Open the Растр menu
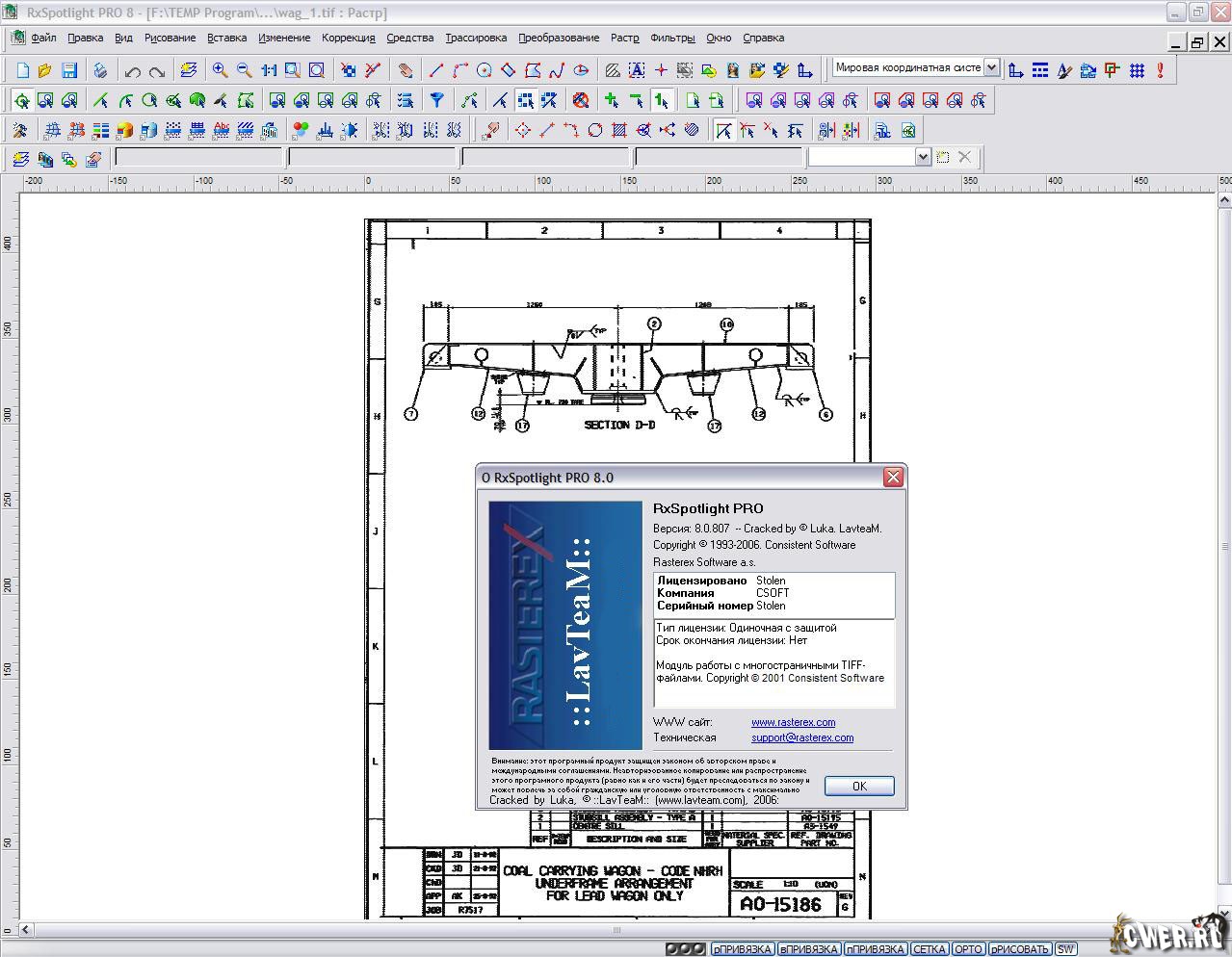This screenshot has width=1232, height=957. (624, 39)
